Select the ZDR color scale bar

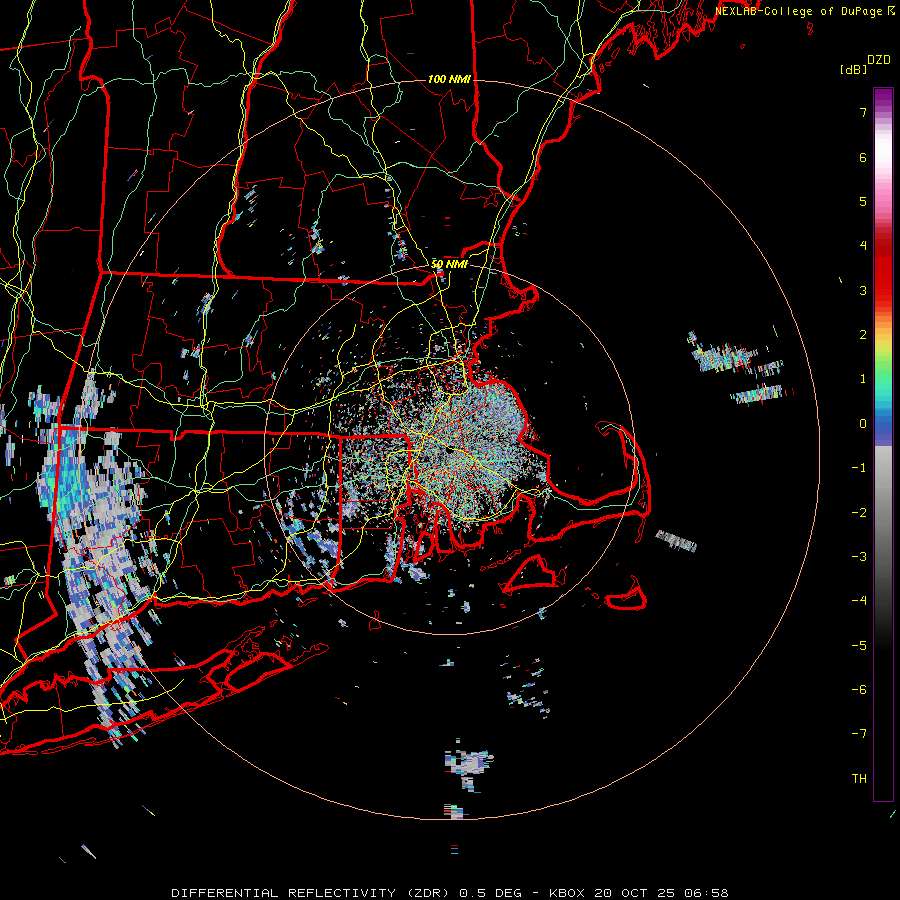883,444
